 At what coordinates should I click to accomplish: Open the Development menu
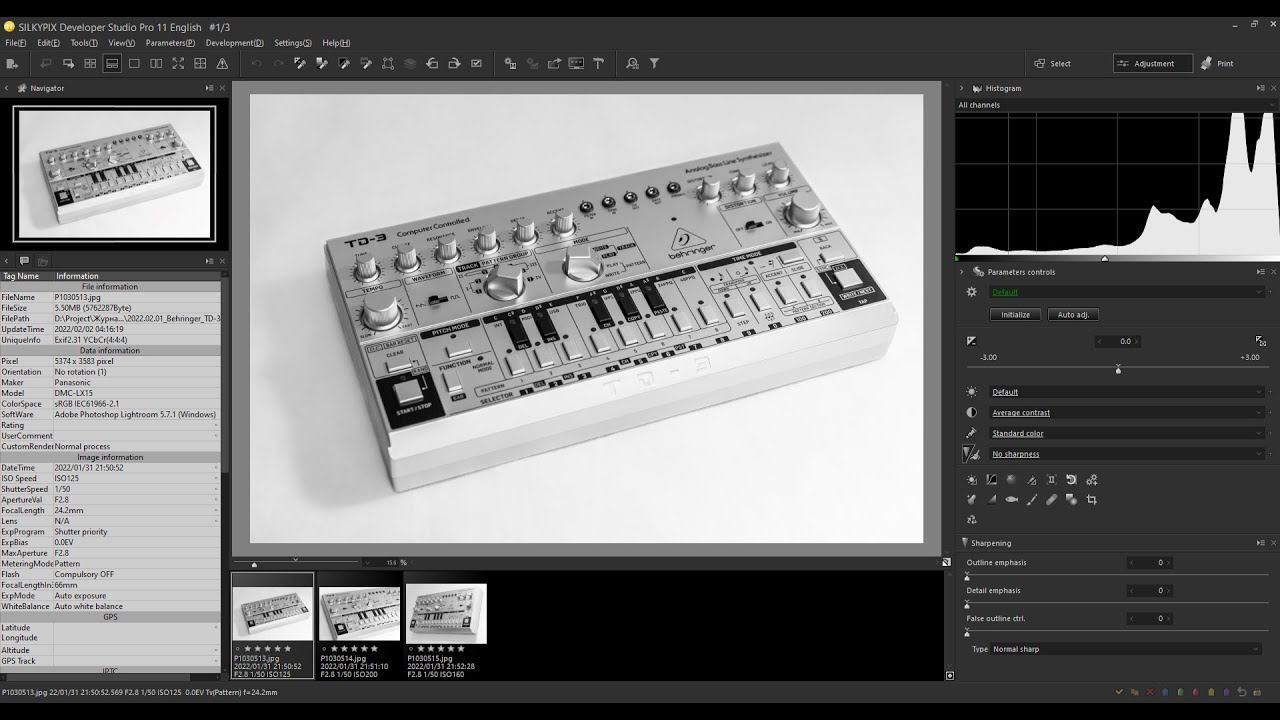234,43
